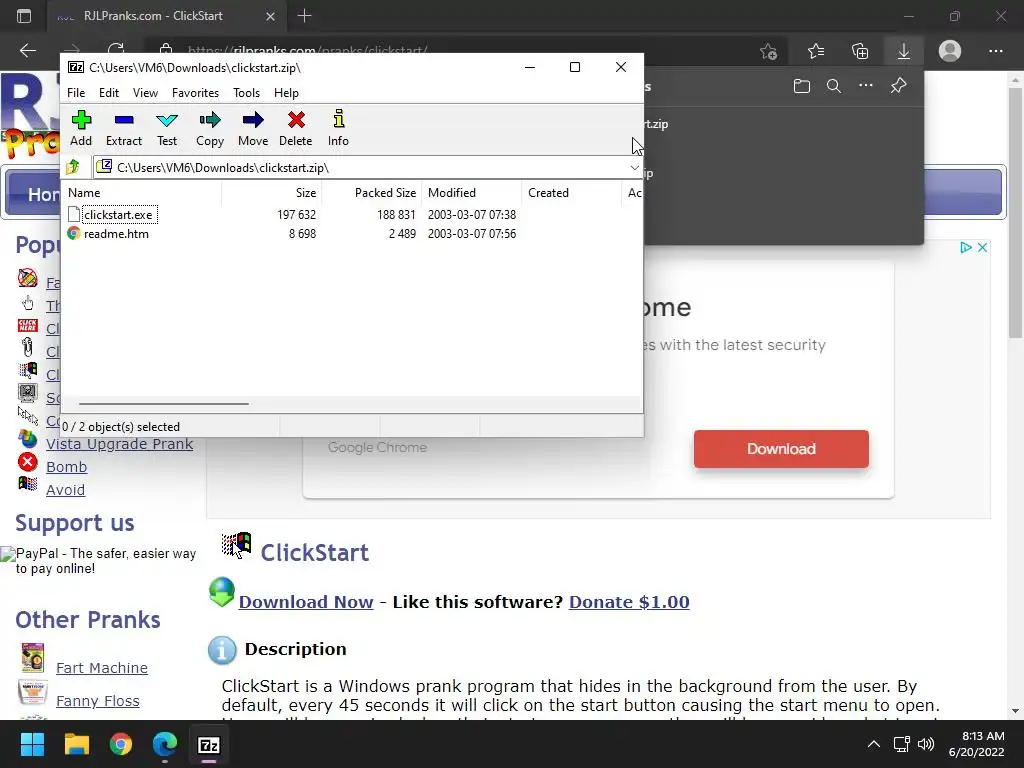Open the Fart Machine link
Viewport: 1024px width, 768px height.
coord(102,667)
